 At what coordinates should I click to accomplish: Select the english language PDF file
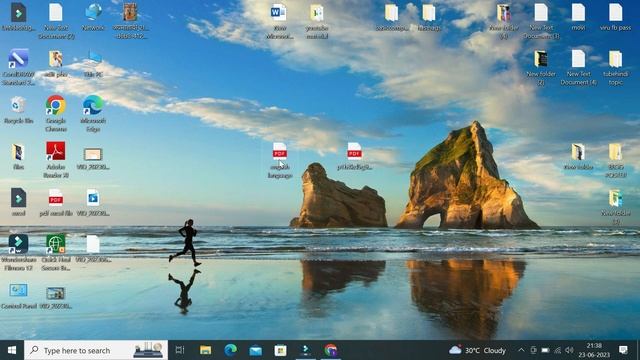280,160
